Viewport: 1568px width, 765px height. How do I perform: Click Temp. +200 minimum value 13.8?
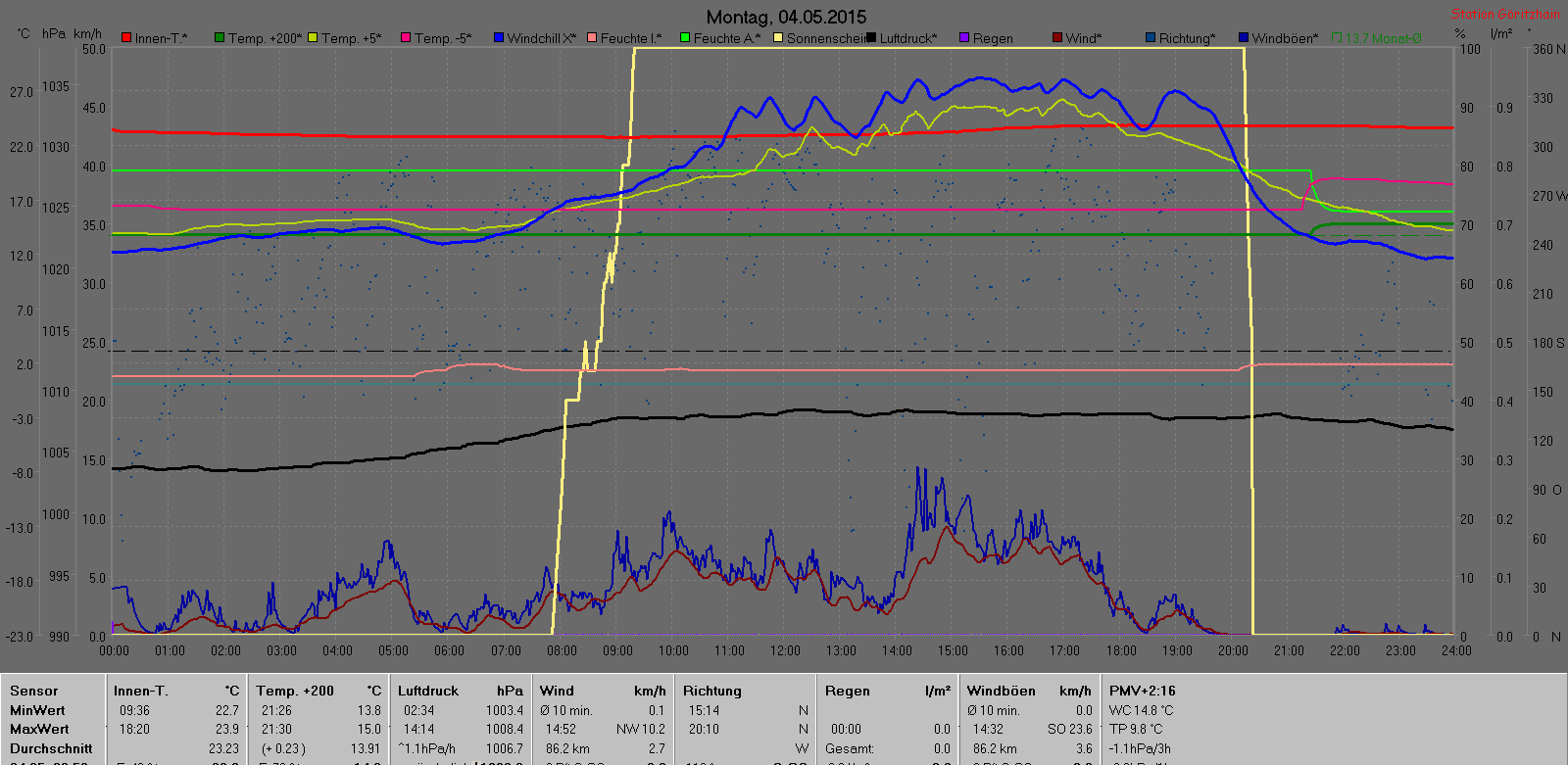click(x=368, y=710)
